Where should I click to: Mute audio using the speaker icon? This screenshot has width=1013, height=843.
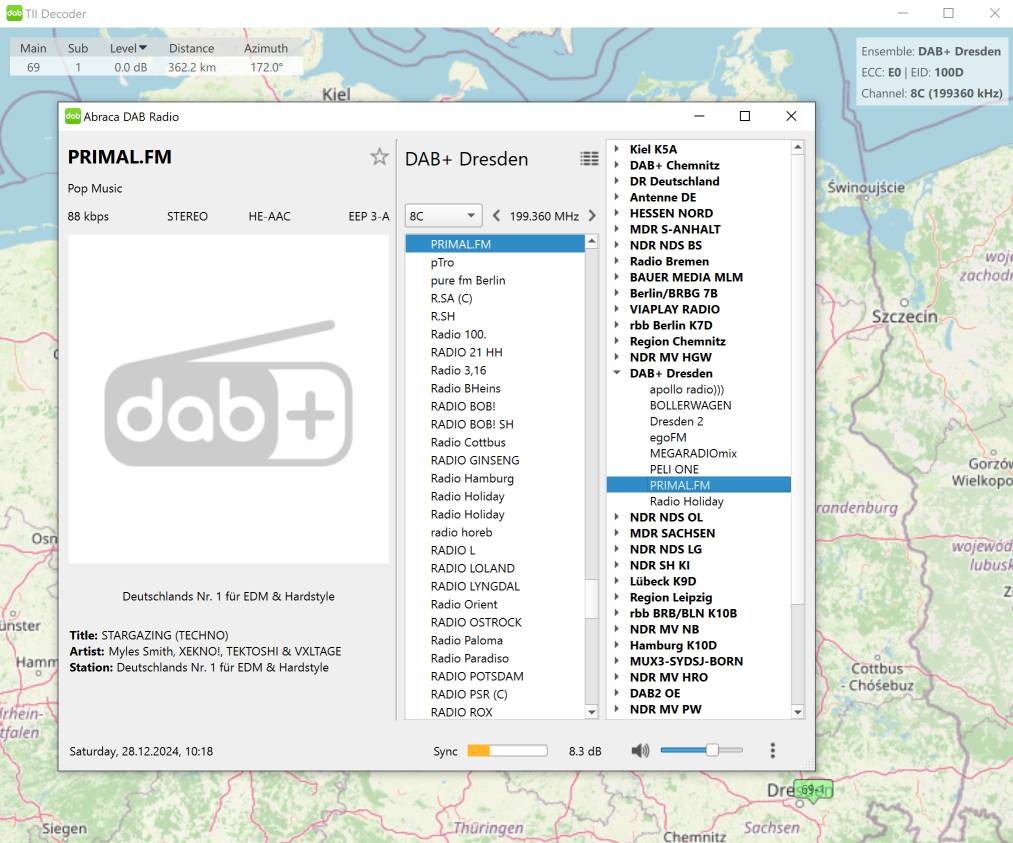(640, 750)
